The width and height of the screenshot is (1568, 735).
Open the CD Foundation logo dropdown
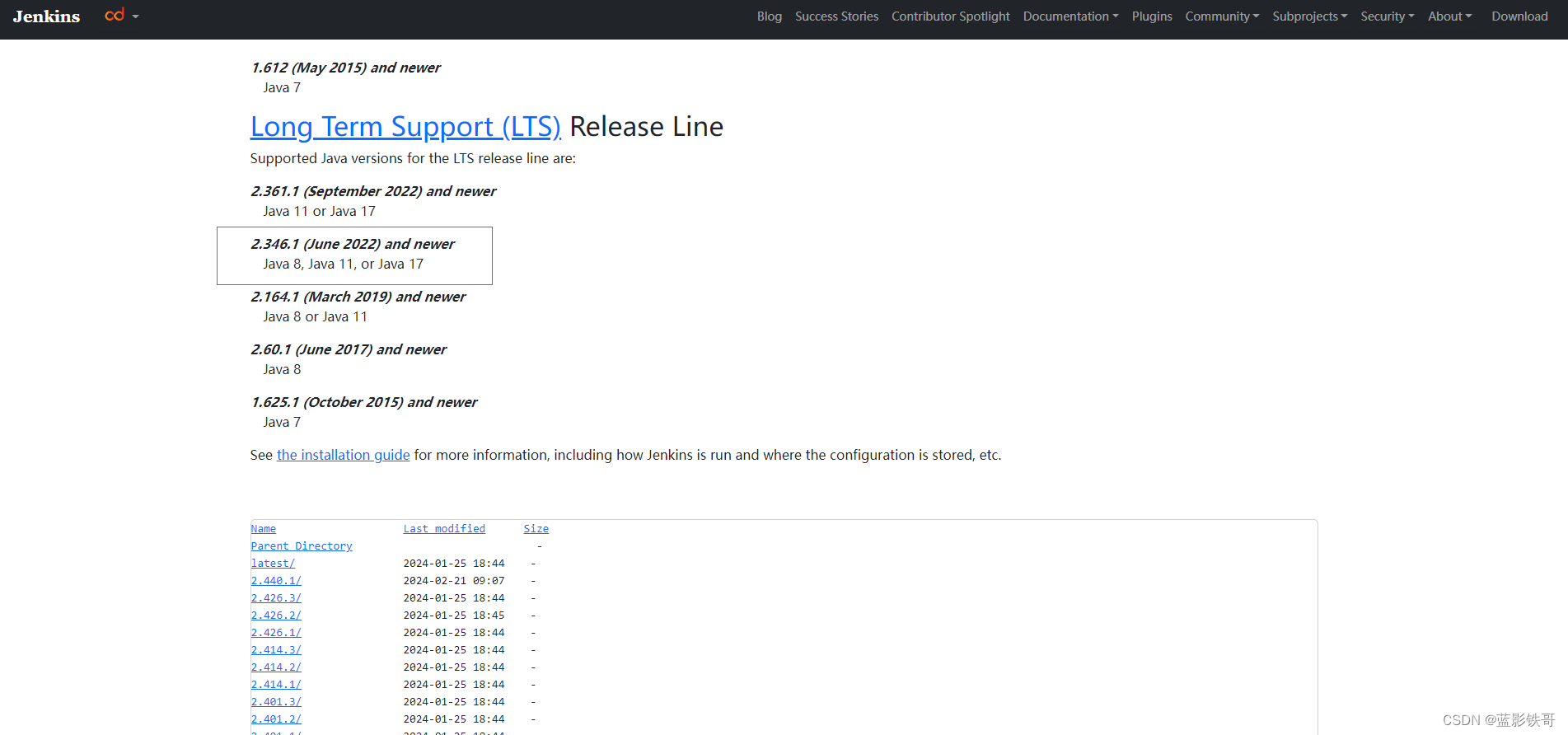click(122, 16)
